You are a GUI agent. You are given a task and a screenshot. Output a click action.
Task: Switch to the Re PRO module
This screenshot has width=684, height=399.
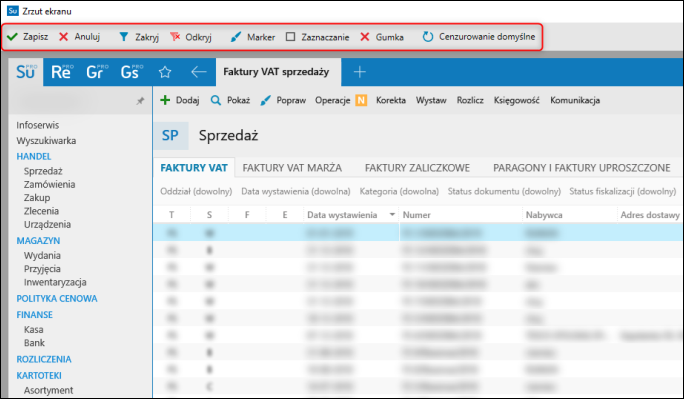click(x=62, y=72)
